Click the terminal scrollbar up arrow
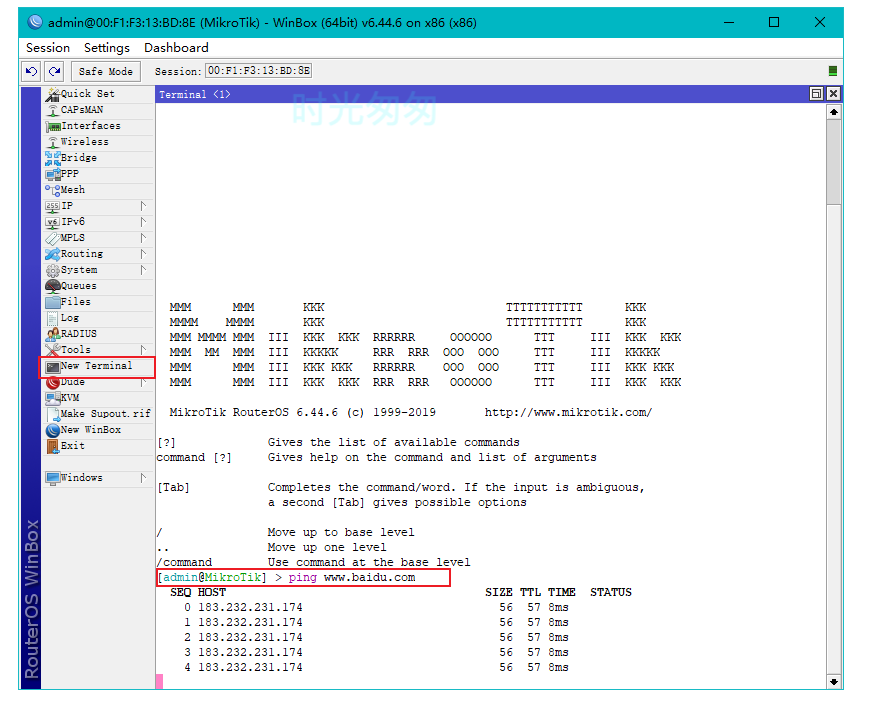The width and height of the screenshot is (872, 714). [833, 112]
